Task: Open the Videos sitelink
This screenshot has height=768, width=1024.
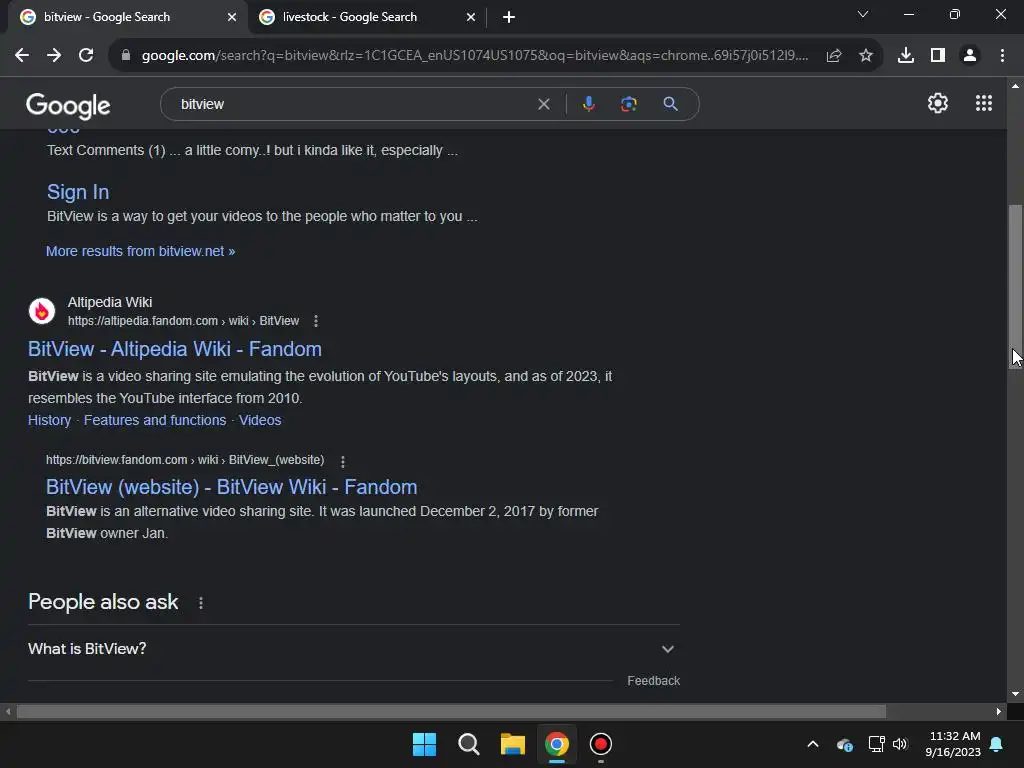Action: 260,421
